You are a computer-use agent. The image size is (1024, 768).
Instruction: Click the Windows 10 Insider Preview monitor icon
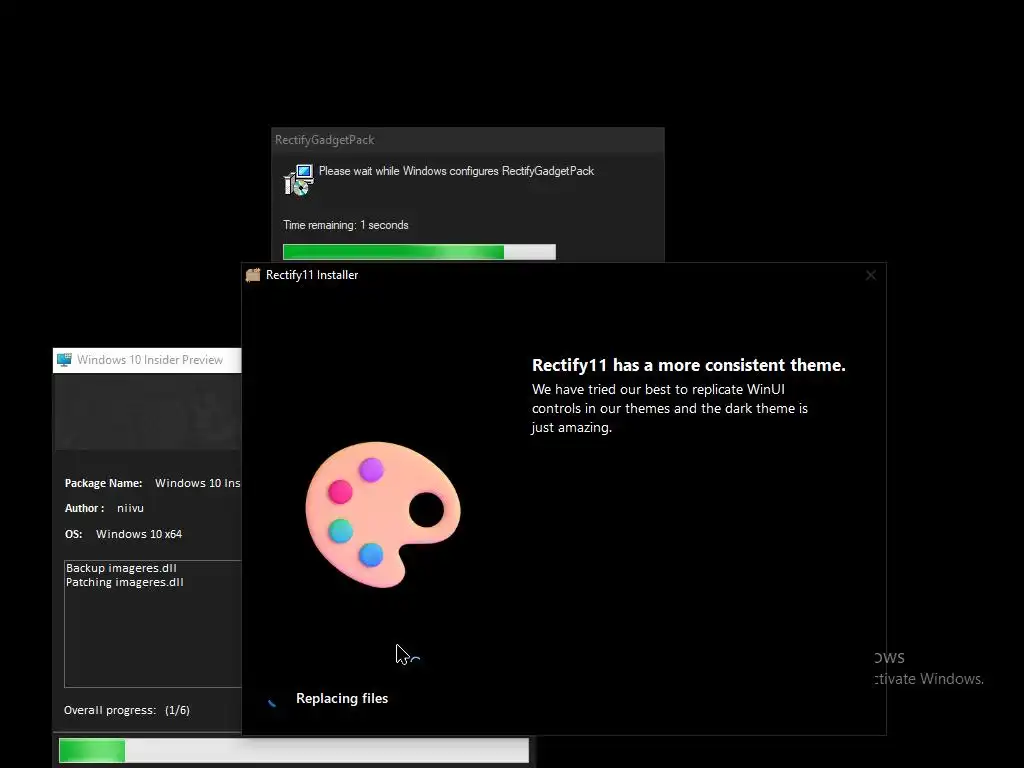[64, 360]
